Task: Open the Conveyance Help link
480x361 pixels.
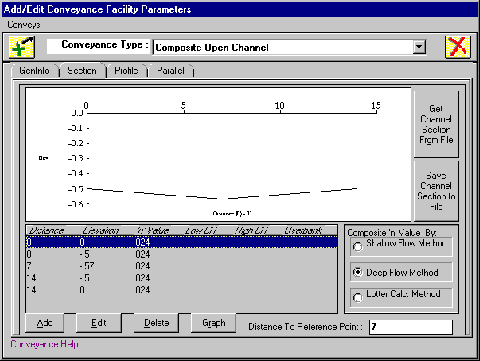Action: point(44,344)
